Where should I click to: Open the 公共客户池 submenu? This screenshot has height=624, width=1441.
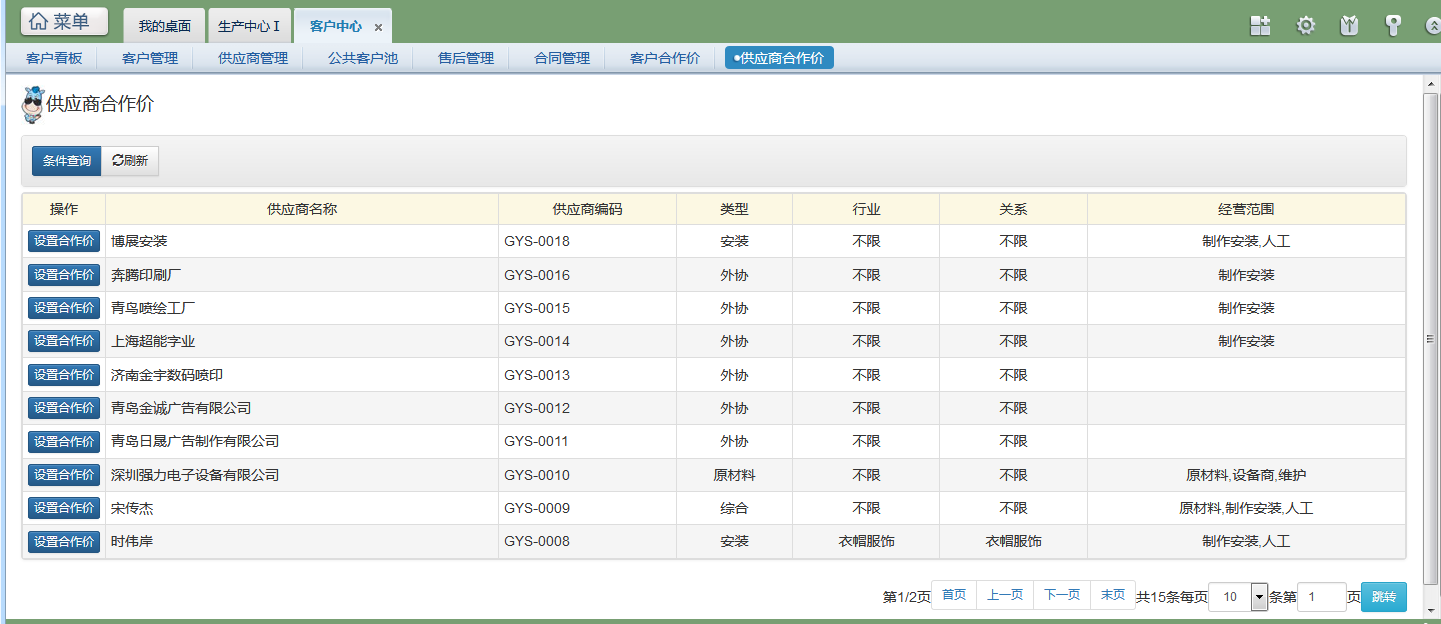pos(363,58)
